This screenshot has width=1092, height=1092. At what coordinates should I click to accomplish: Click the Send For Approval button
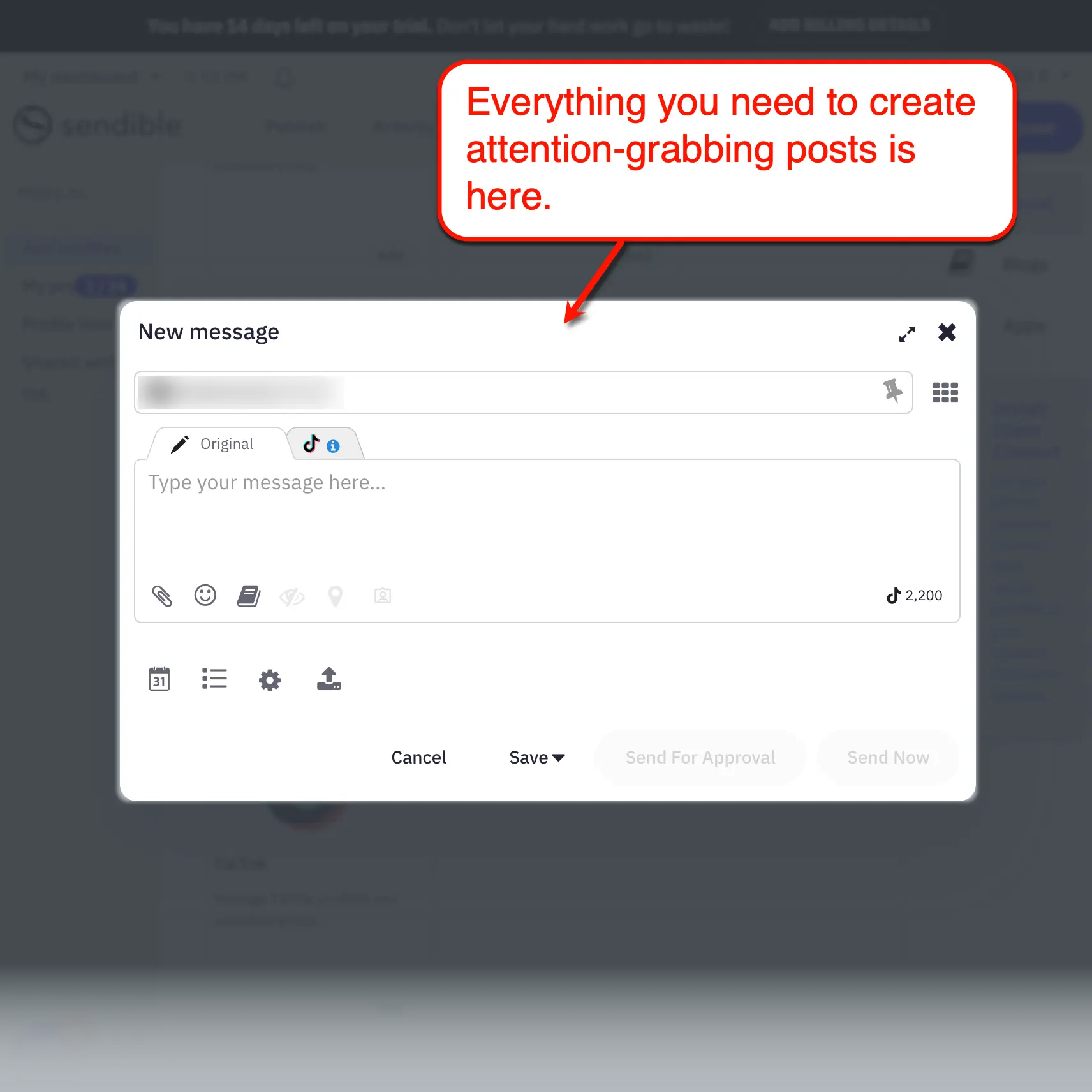(x=700, y=757)
